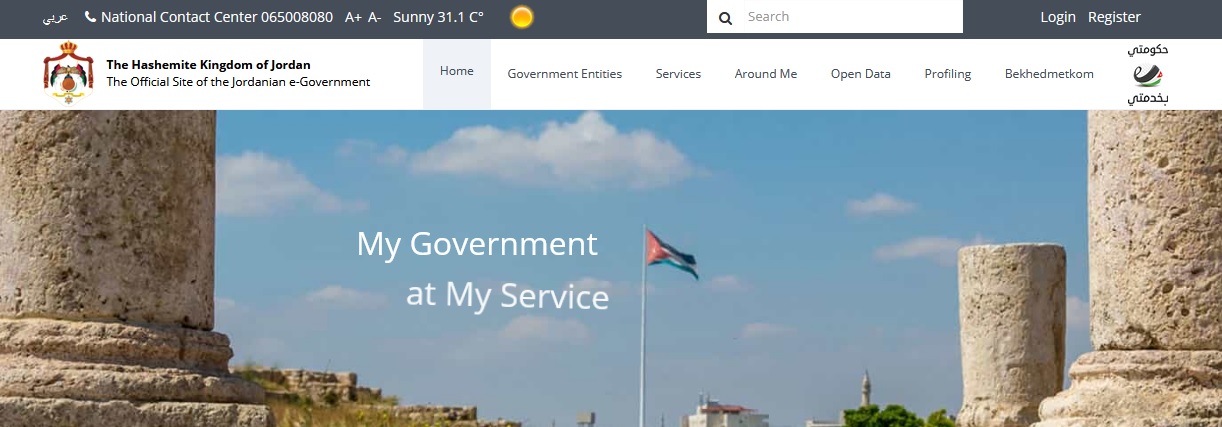Focus the Search text field
Screen dimensions: 1222x427
tap(850, 17)
